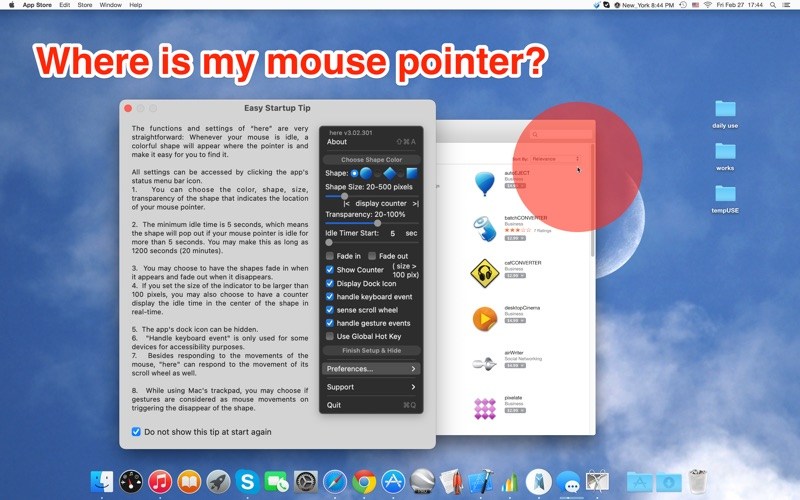Select About from the here menu
Image resolution: width=800 pixels, height=500 pixels.
(x=338, y=142)
